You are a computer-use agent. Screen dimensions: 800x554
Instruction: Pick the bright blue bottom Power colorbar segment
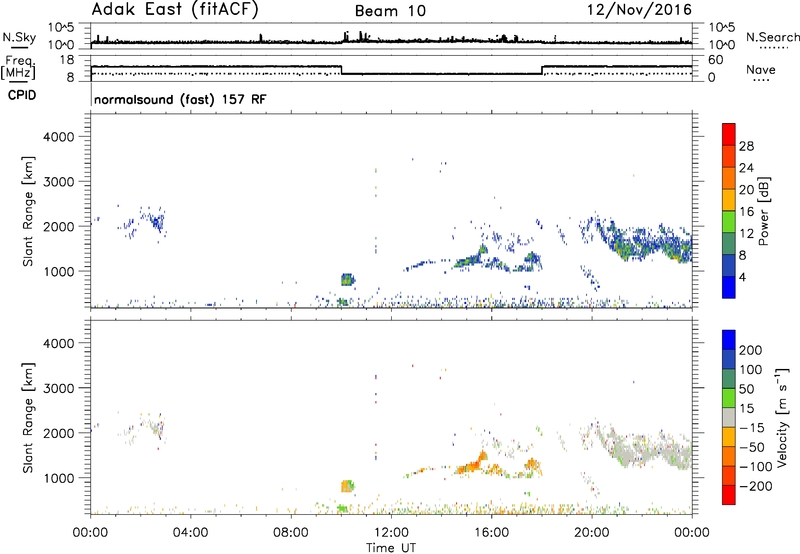[x=729, y=287]
